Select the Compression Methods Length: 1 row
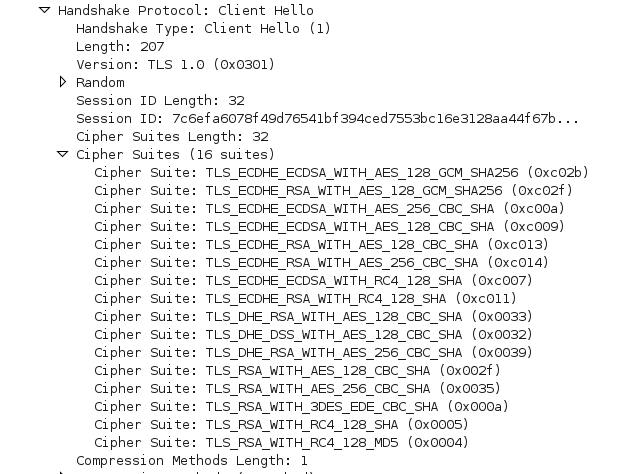The width and height of the screenshot is (639, 474). point(192,460)
